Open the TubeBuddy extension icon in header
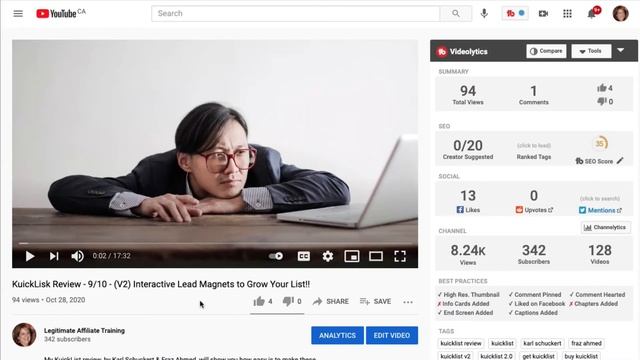 (x=515, y=13)
